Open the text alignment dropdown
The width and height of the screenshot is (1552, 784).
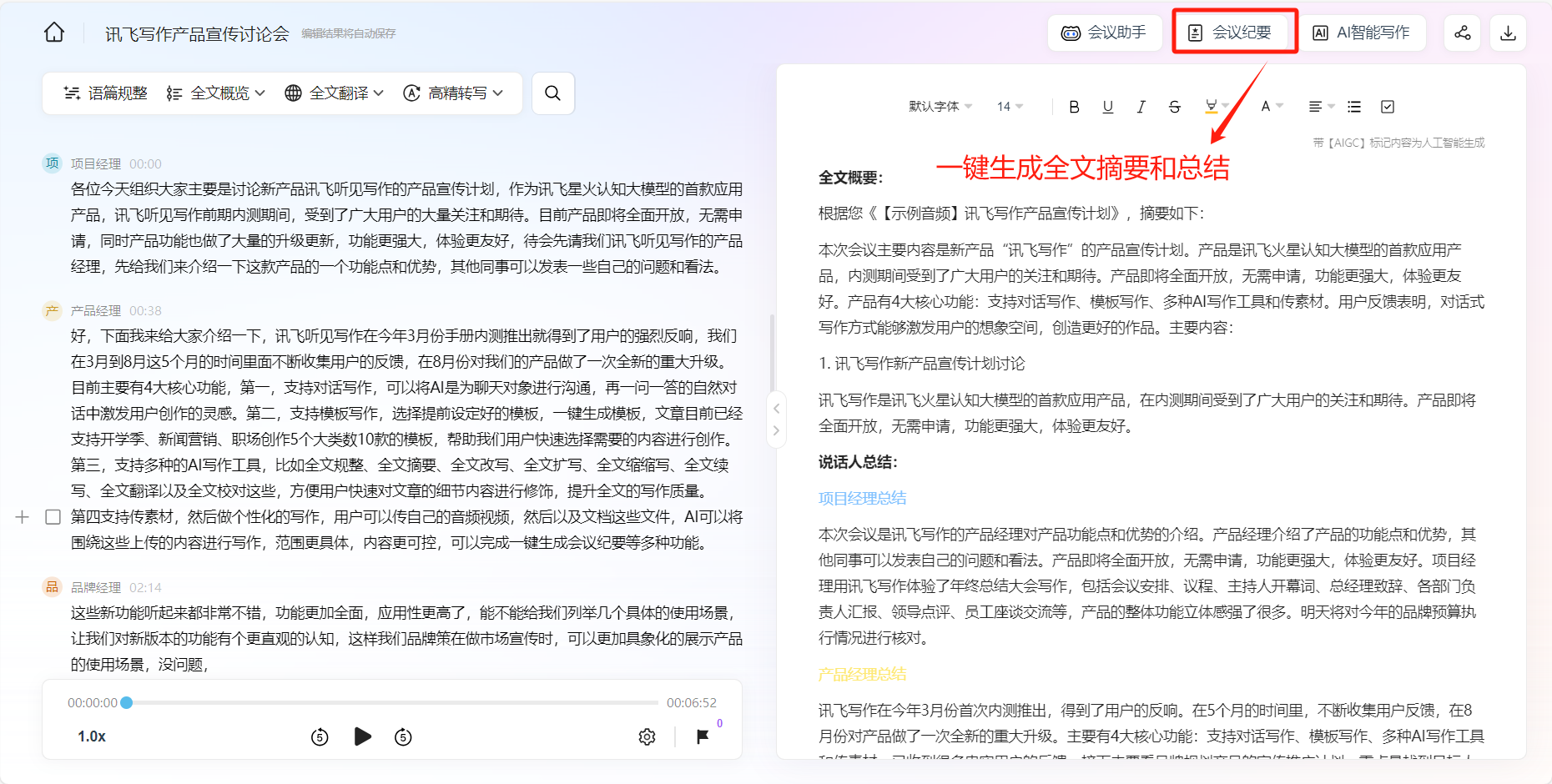tap(1321, 107)
